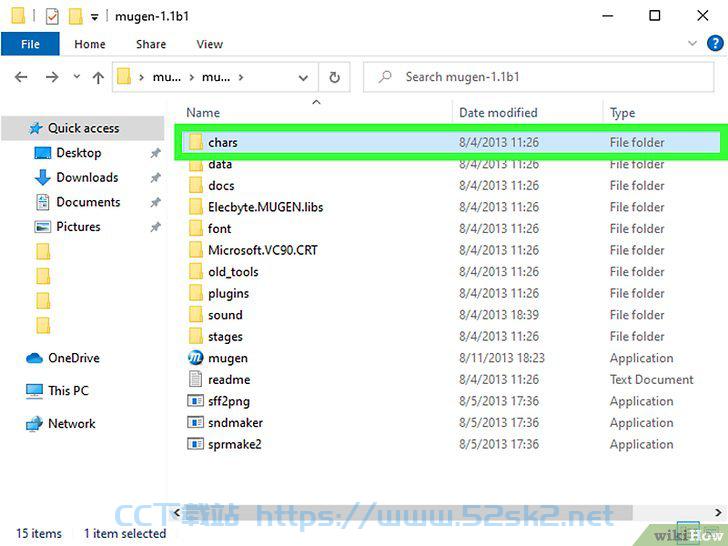Select the sndmaker application icon
This screenshot has width=728, height=546.
(x=195, y=422)
